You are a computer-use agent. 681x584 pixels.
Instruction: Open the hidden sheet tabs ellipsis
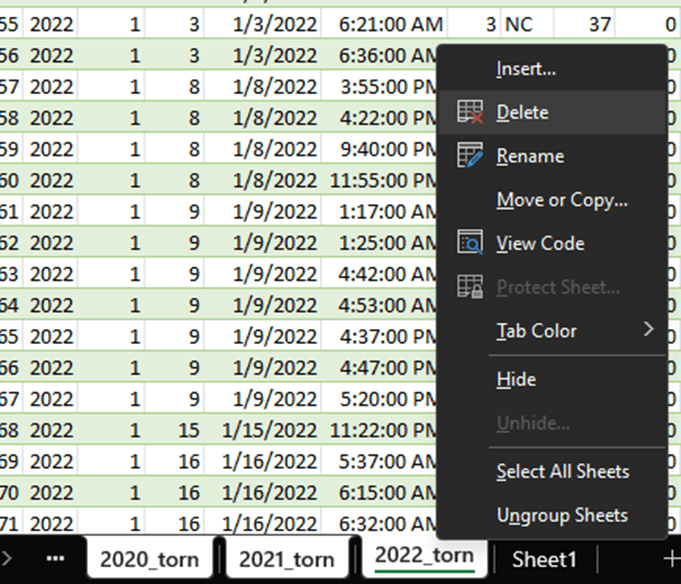55,558
